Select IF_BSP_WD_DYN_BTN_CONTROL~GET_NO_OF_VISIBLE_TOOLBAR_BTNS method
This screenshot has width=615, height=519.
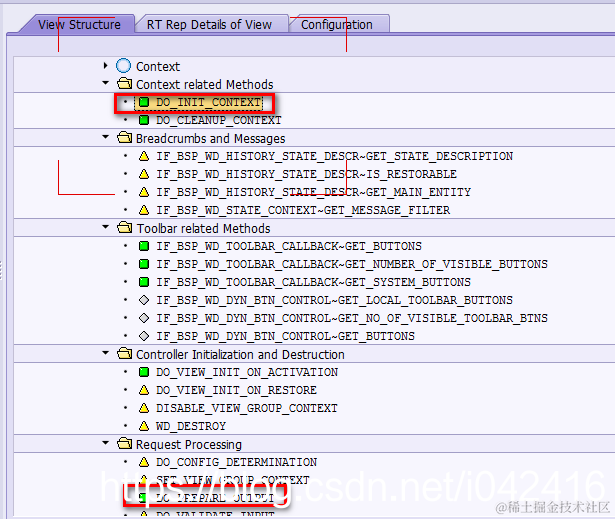[352, 318]
